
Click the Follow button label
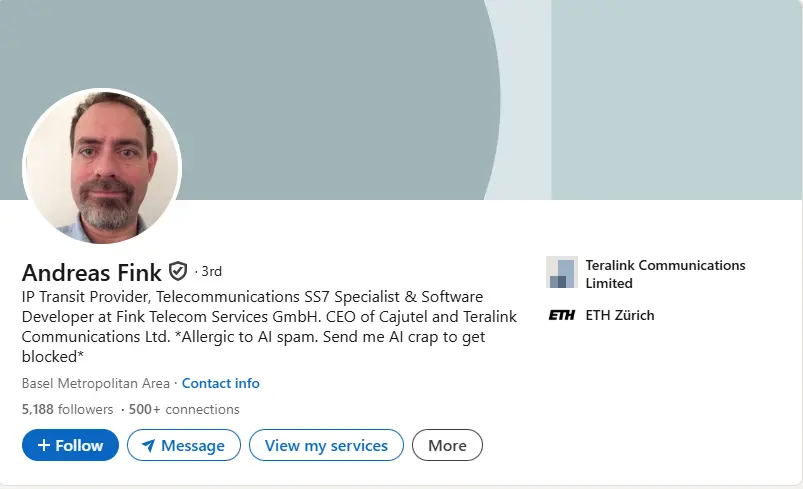(79, 445)
